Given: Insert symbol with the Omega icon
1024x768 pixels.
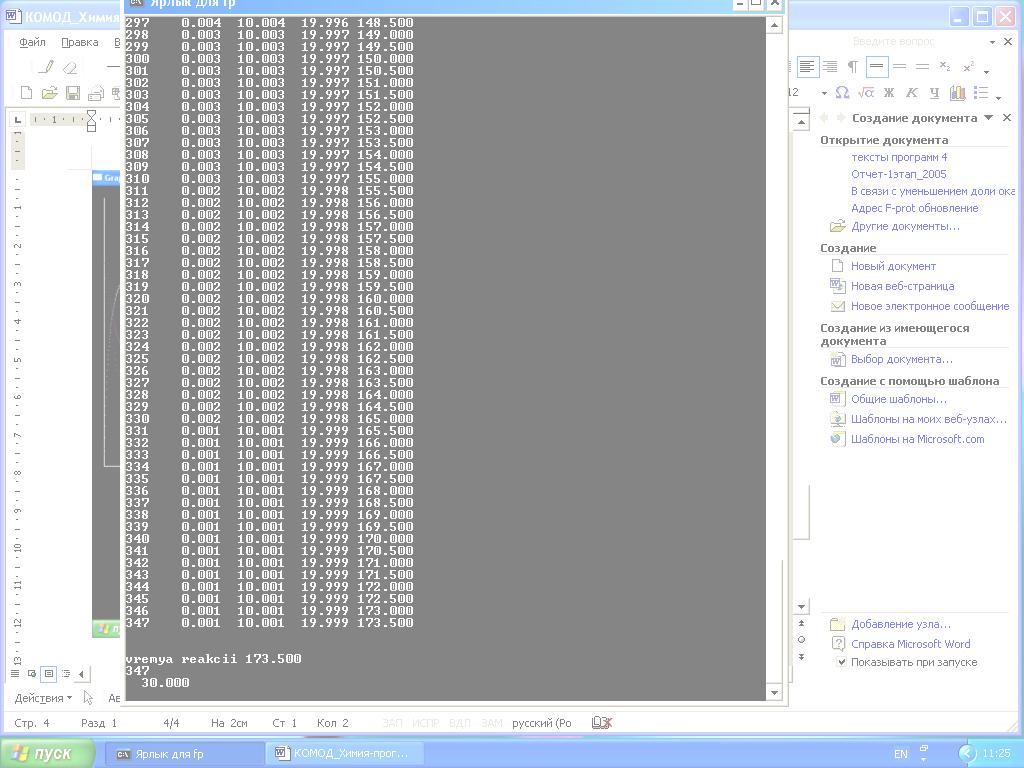Looking at the screenshot, I should click(842, 93).
